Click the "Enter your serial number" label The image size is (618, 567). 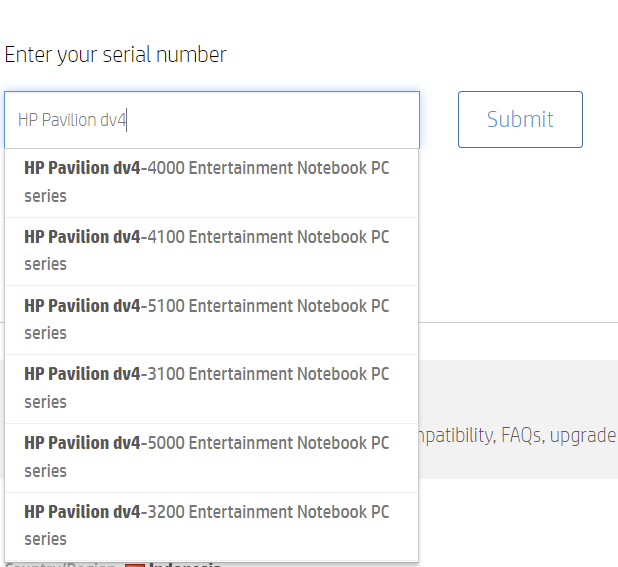click(116, 55)
